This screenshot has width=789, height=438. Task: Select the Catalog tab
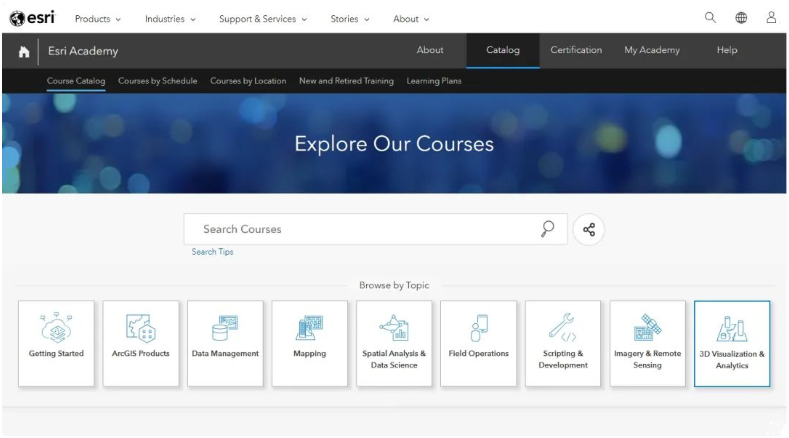[x=503, y=50]
